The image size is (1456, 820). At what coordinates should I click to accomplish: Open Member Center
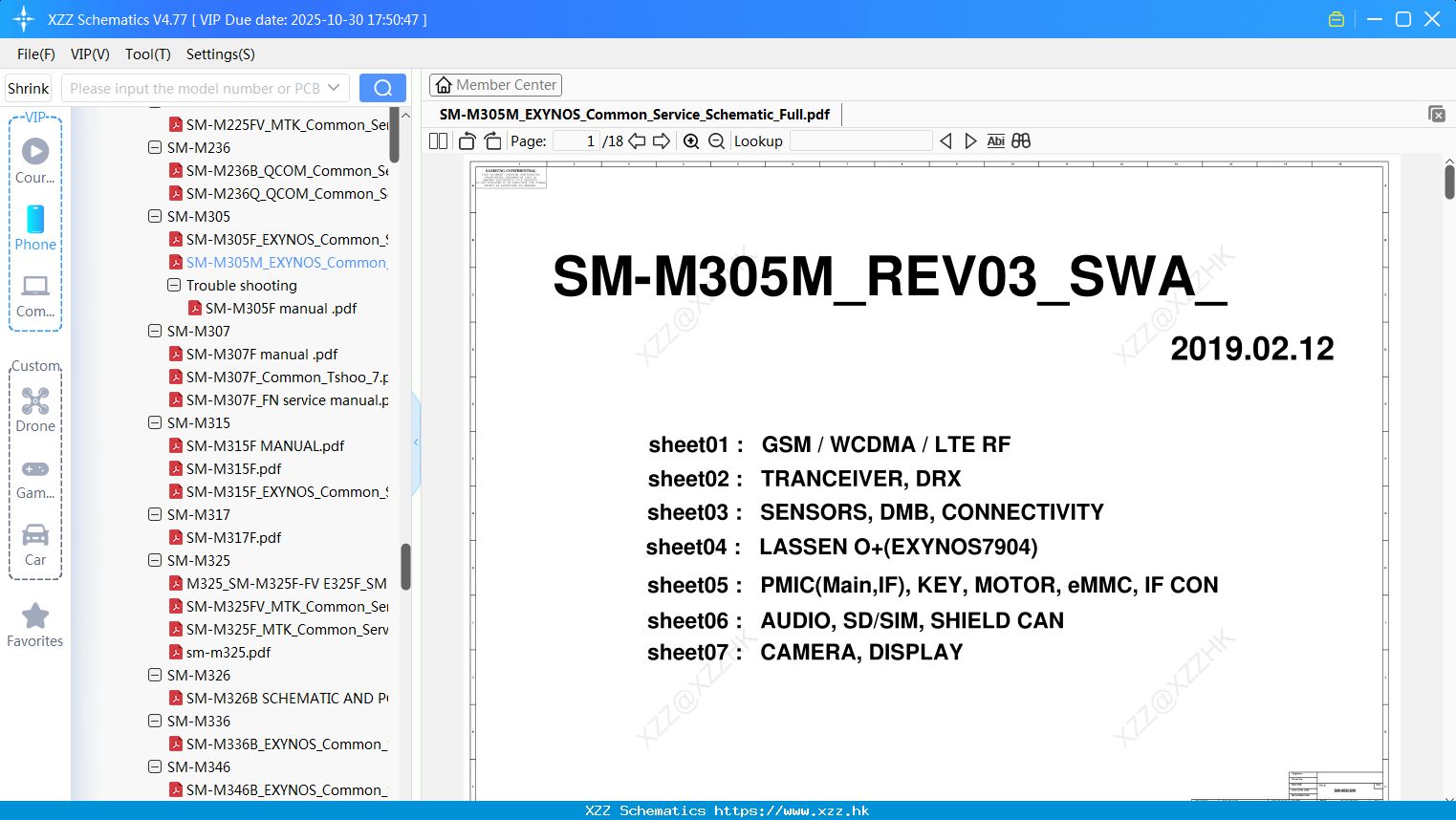click(x=495, y=85)
